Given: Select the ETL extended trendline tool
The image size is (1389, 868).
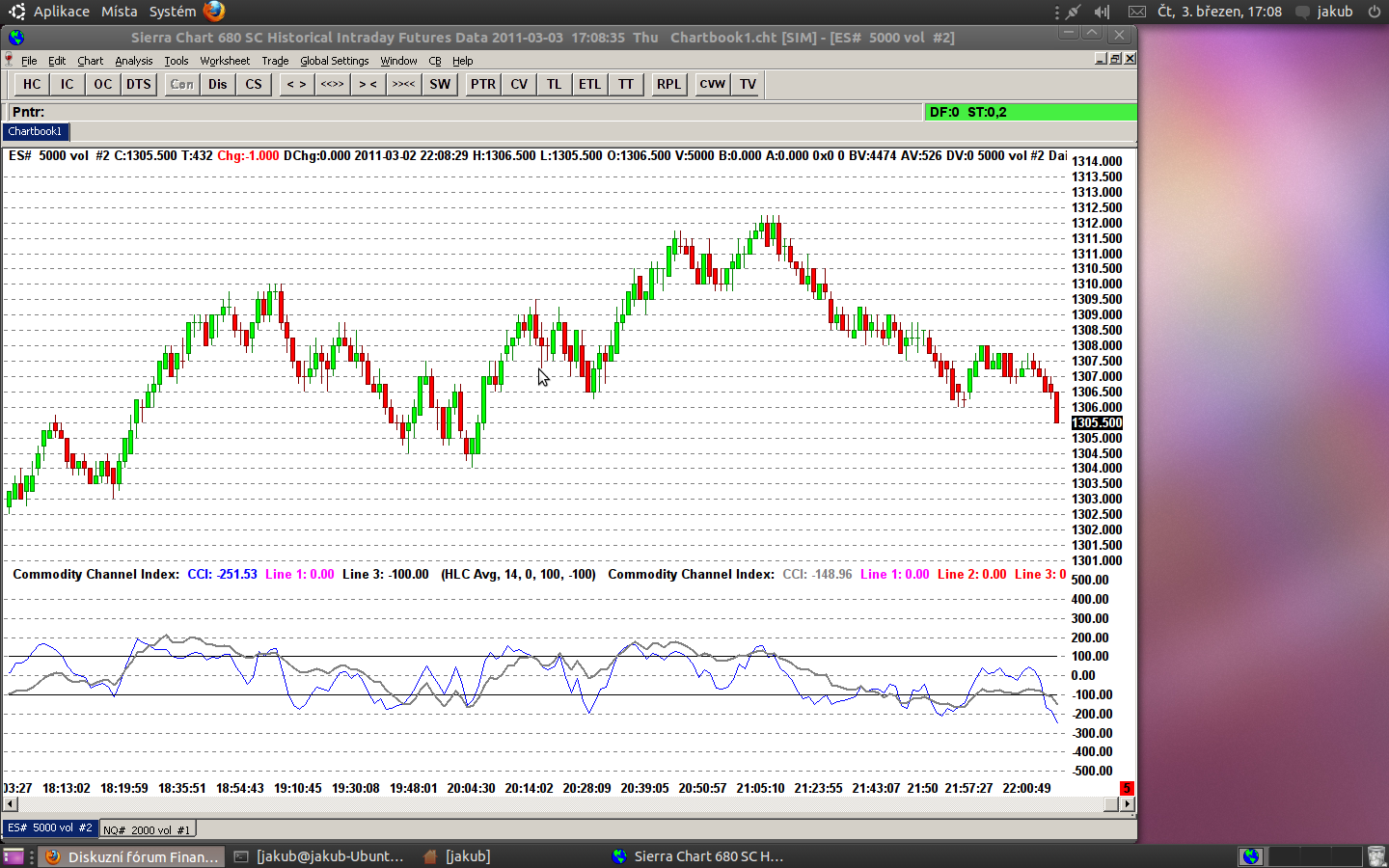Looking at the screenshot, I should [x=590, y=84].
